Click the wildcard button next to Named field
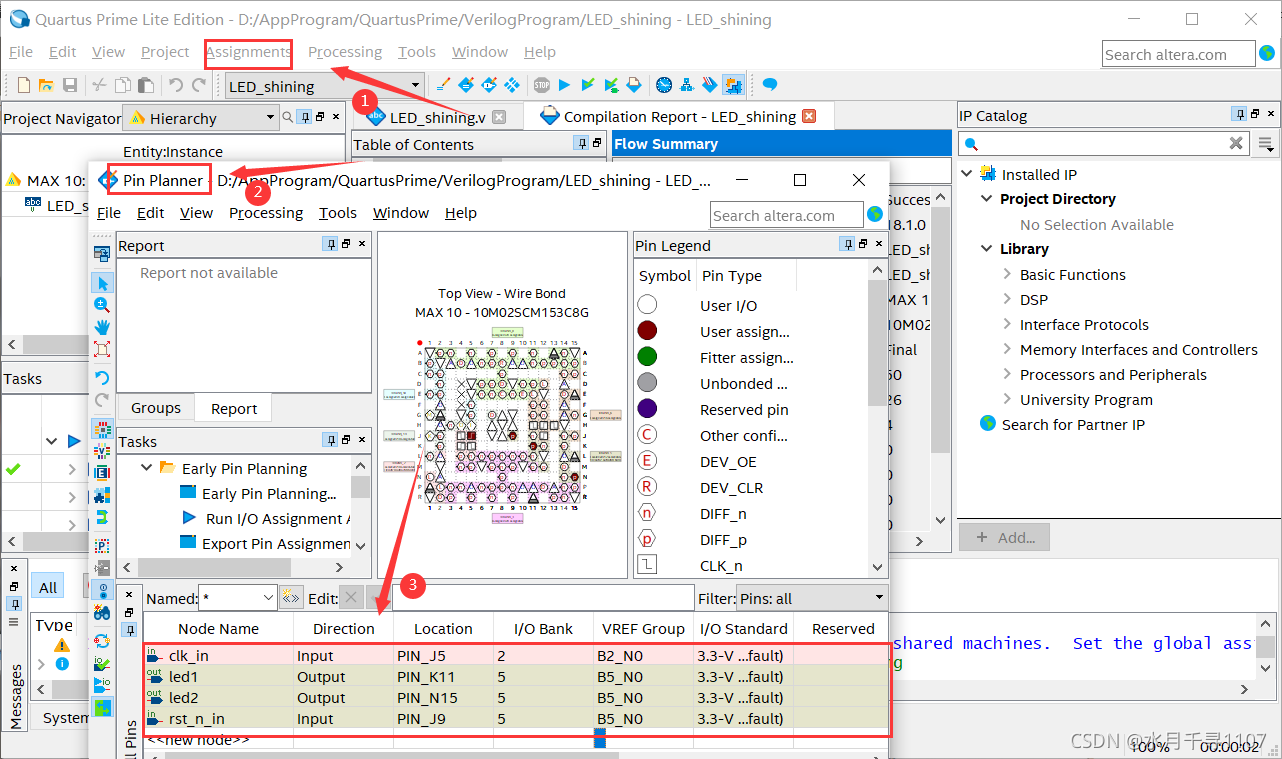Image resolution: width=1282 pixels, height=759 pixels. pyautogui.click(x=291, y=598)
